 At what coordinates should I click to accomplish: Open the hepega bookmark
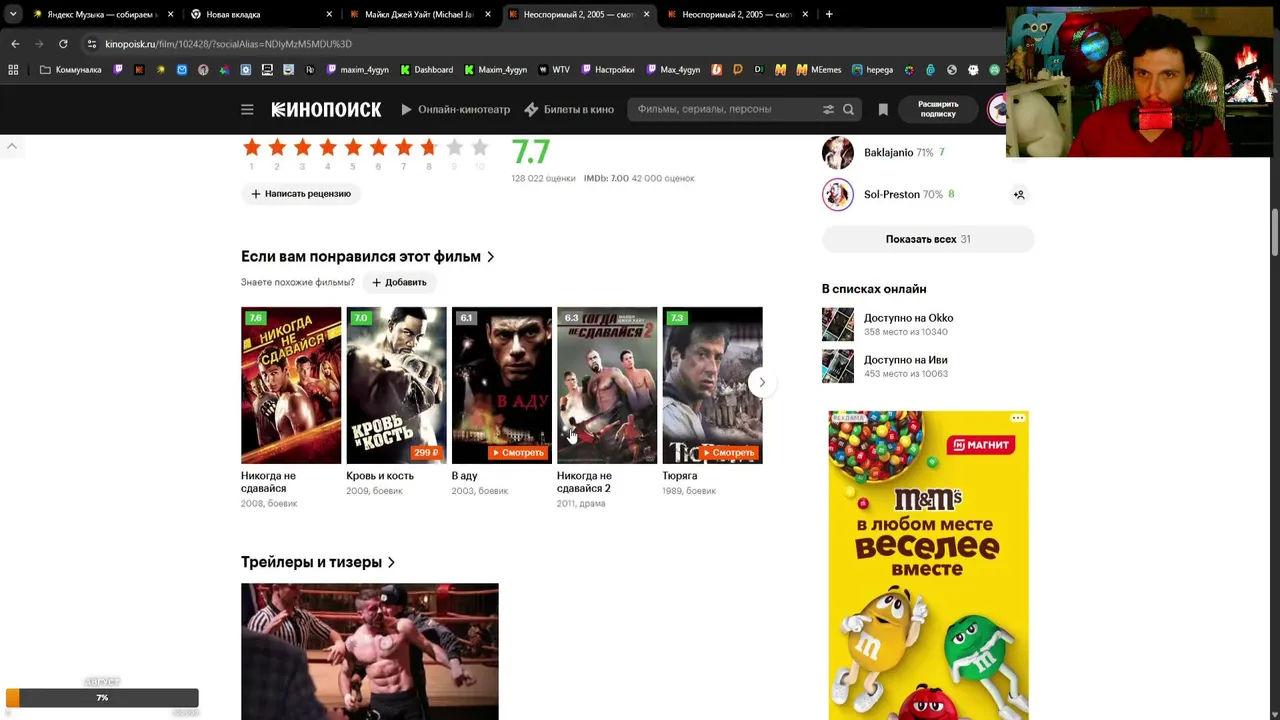click(873, 70)
